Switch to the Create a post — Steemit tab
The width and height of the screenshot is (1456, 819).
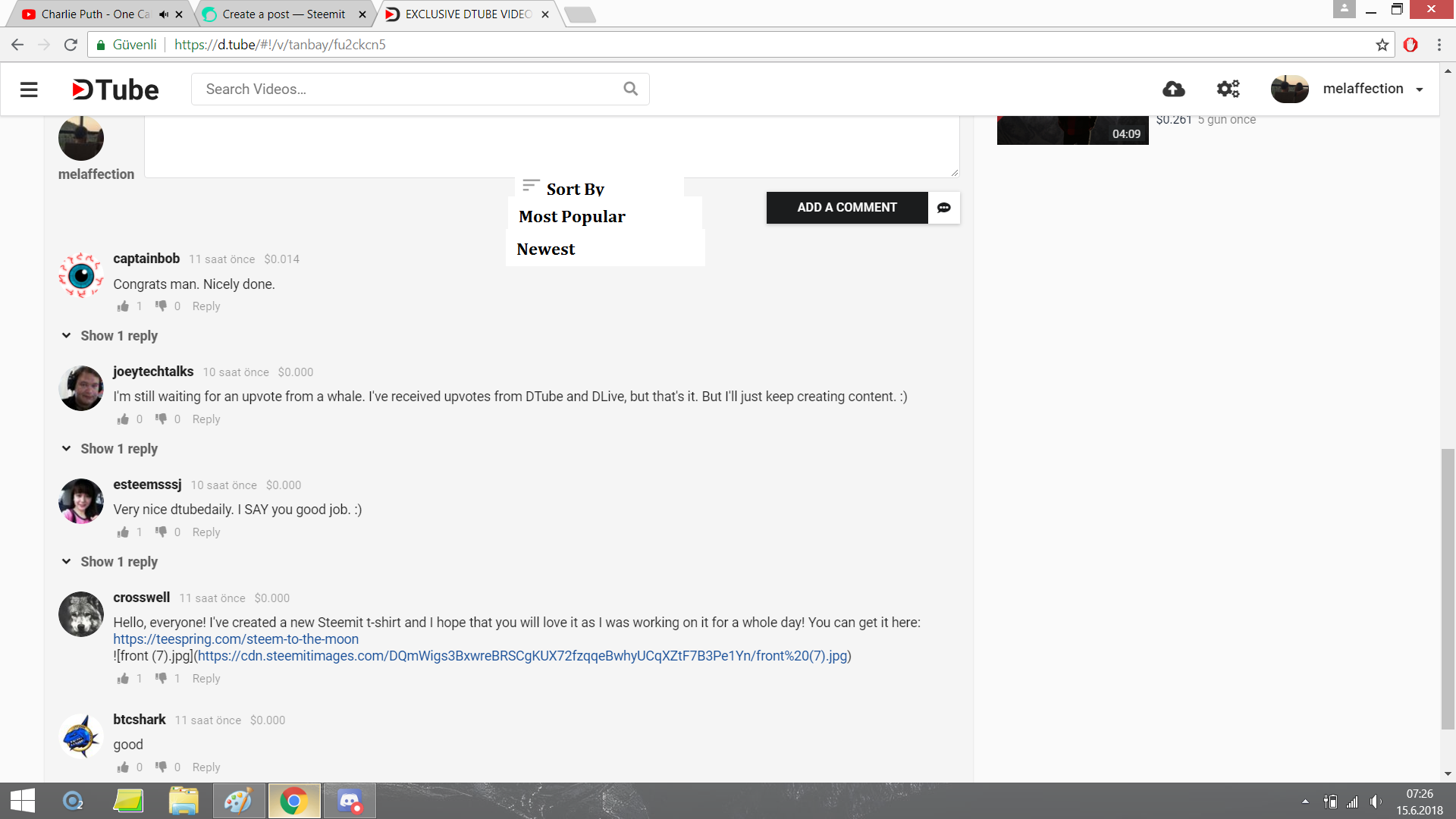coord(284,14)
